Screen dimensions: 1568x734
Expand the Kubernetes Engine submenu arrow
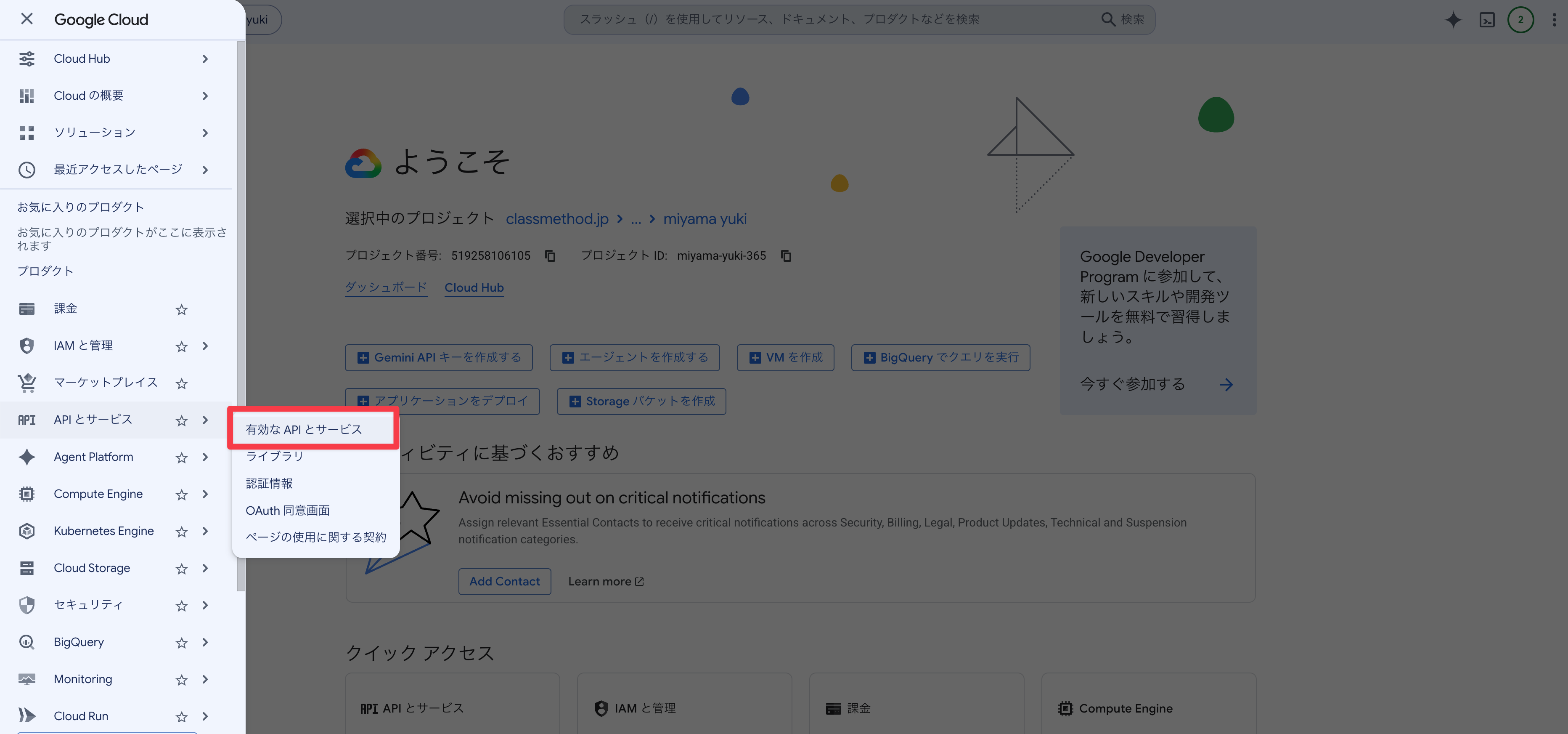205,531
